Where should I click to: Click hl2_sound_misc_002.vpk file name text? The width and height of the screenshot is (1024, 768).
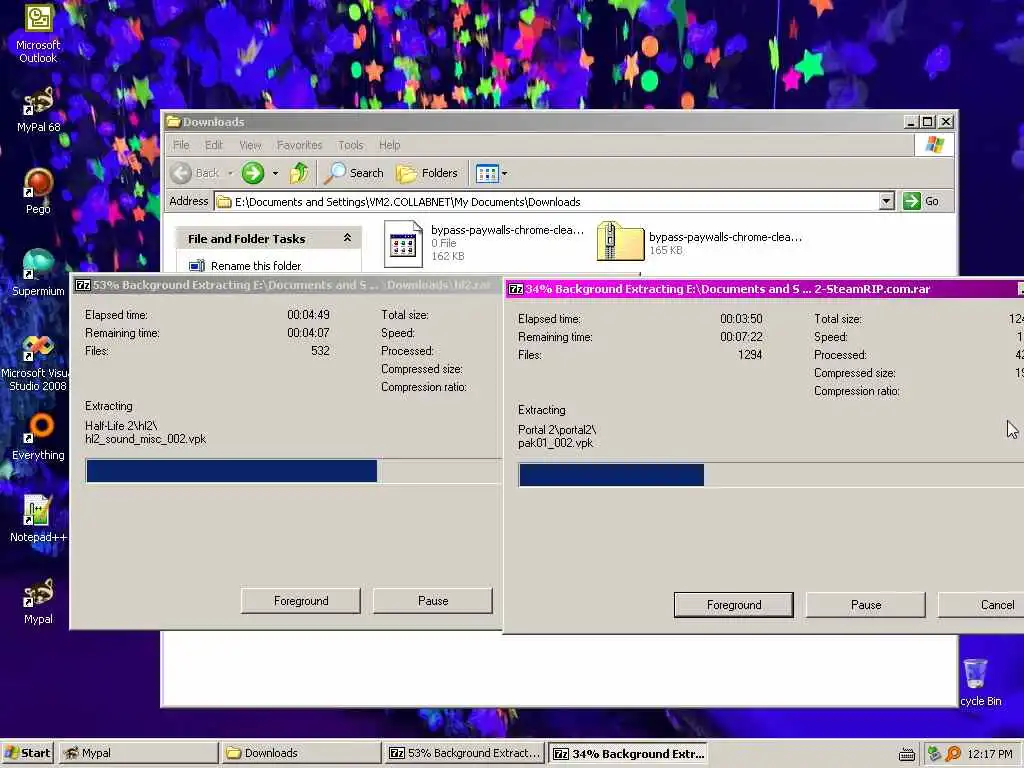(x=146, y=439)
